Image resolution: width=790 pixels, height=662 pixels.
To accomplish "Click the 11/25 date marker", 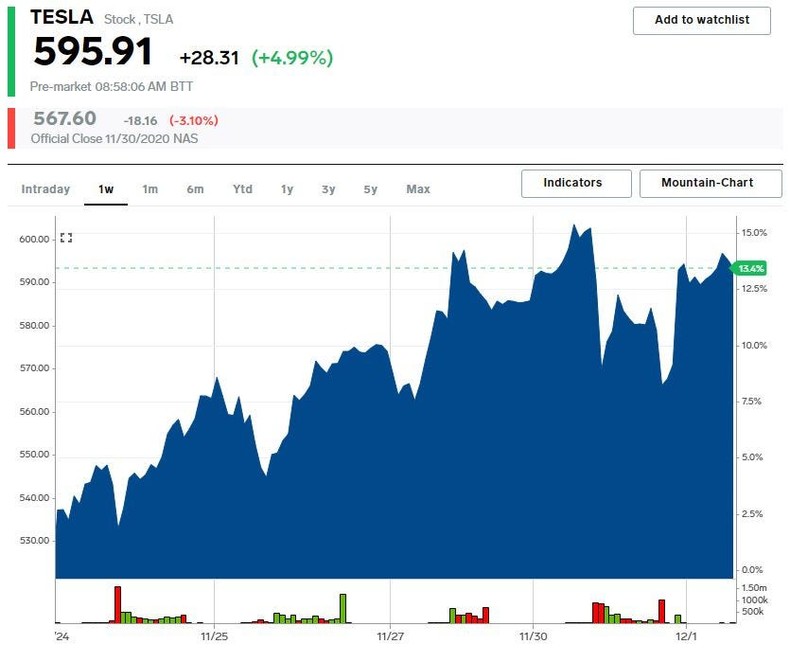I will tap(215, 635).
